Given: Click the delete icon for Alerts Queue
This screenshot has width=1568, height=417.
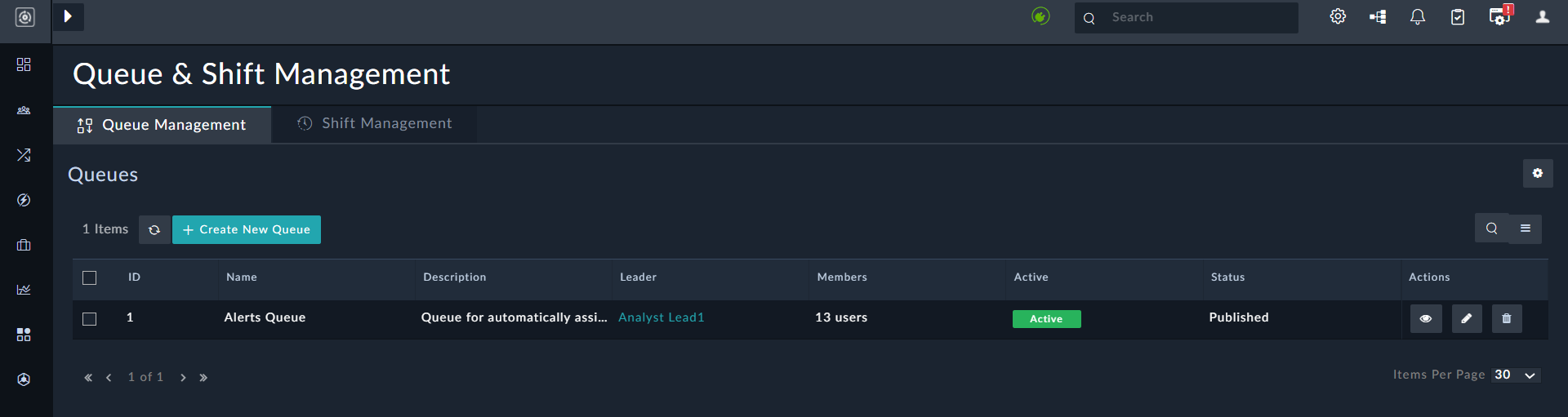Looking at the screenshot, I should pos(1507,318).
